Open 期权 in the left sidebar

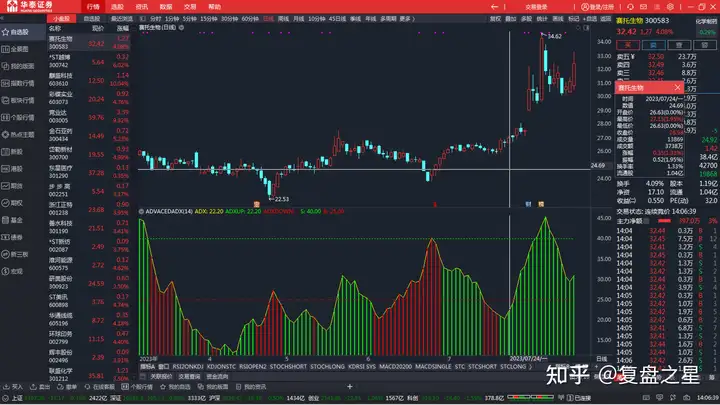pos(13,203)
